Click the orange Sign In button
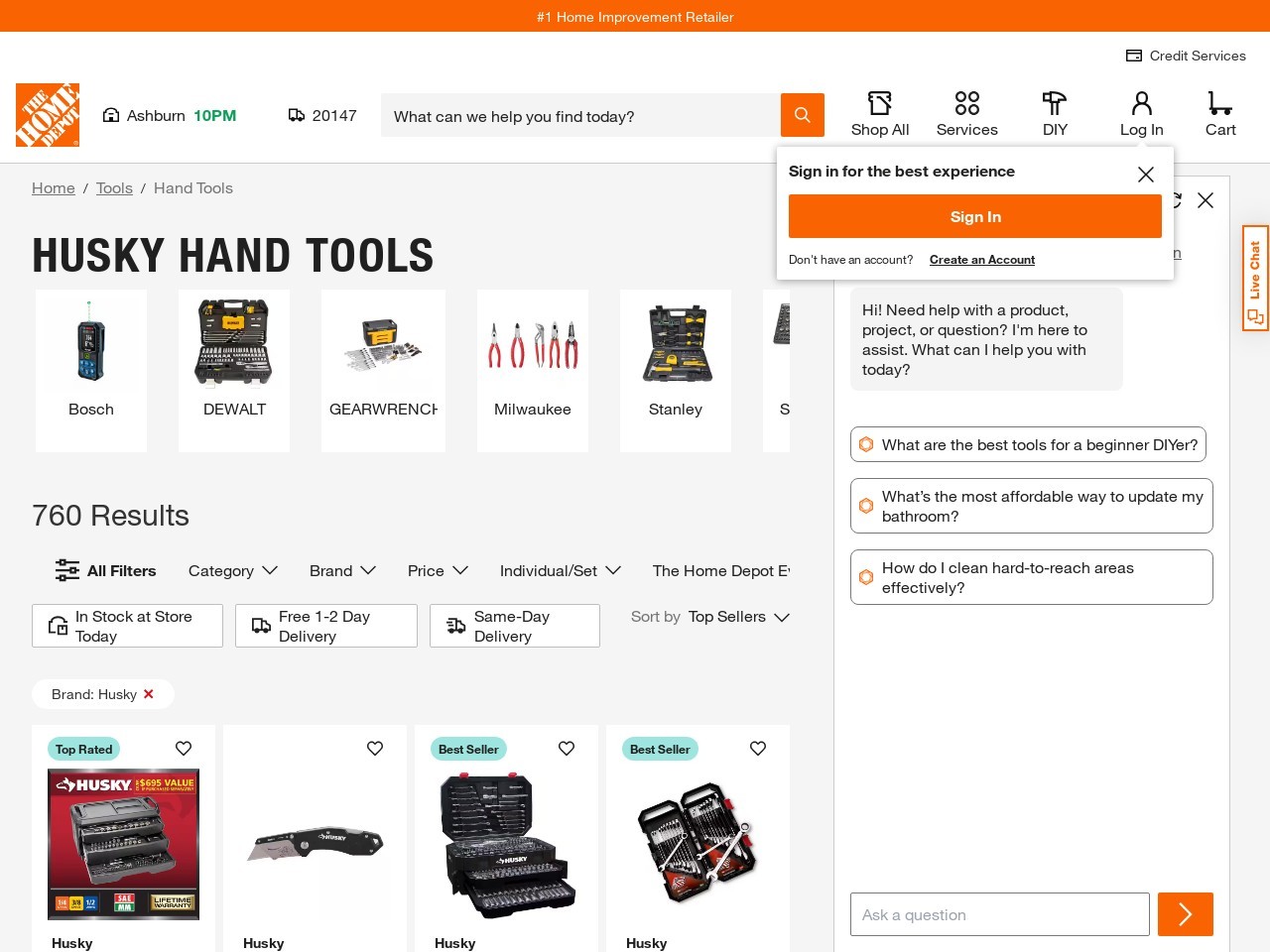This screenshot has height=952, width=1270. 975,216
